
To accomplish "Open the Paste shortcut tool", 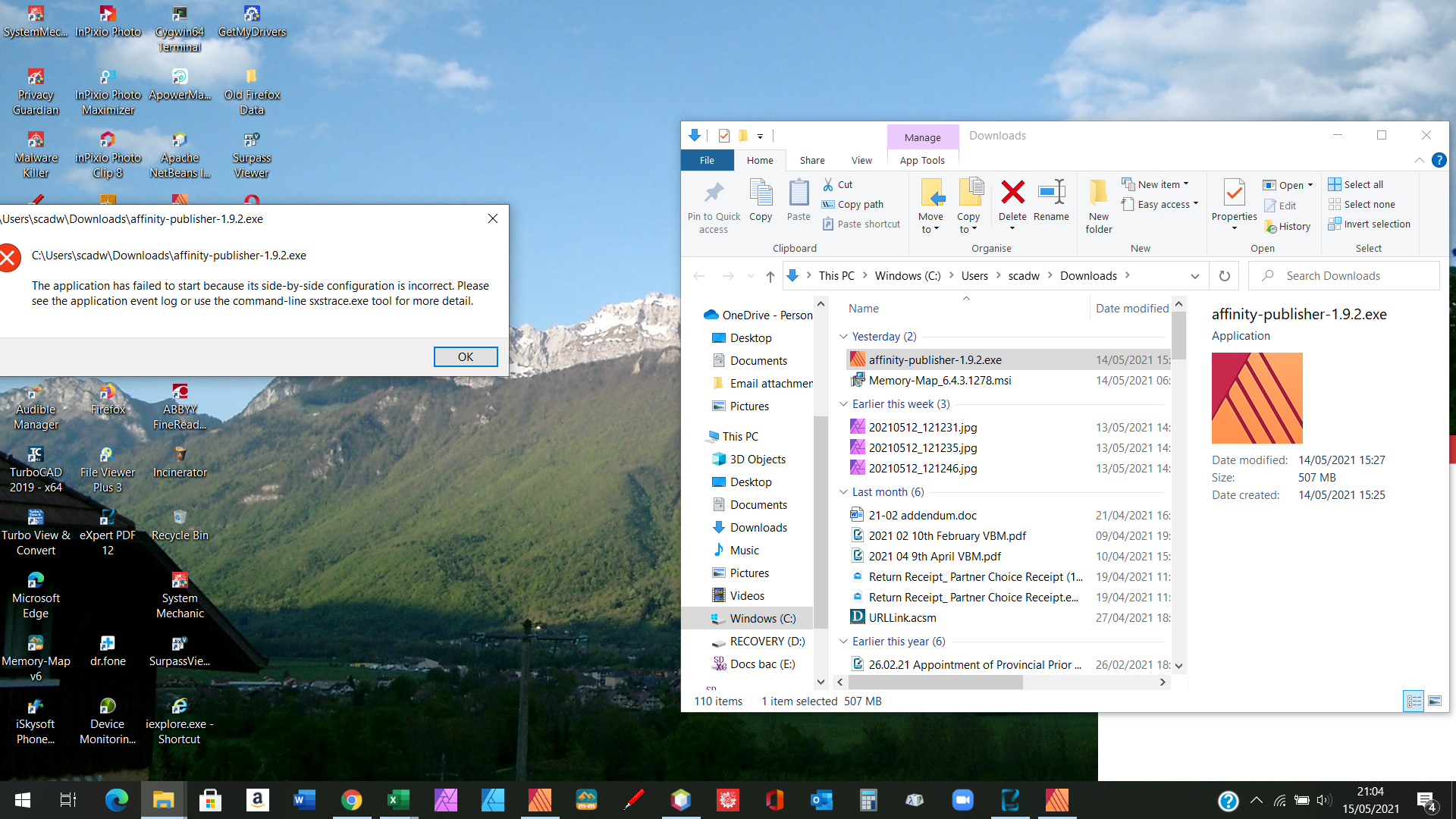I will click(828, 224).
